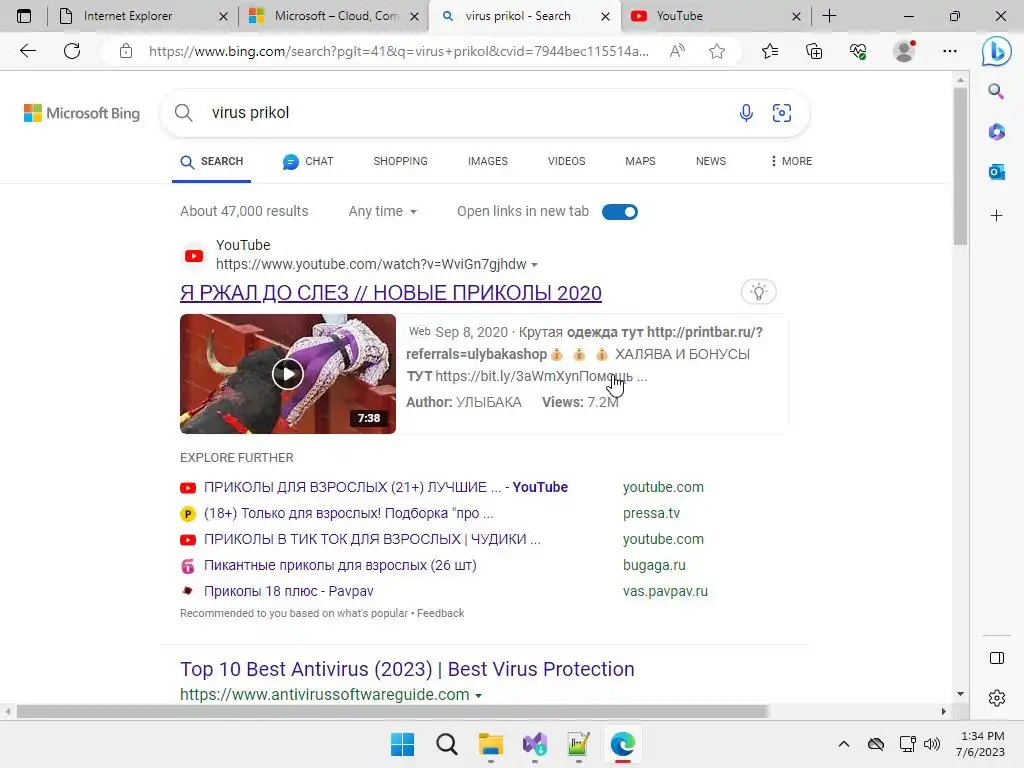Open Top 10 Best Antivirus (2023) link
Image resolution: width=1024 pixels, height=768 pixels.
407,669
